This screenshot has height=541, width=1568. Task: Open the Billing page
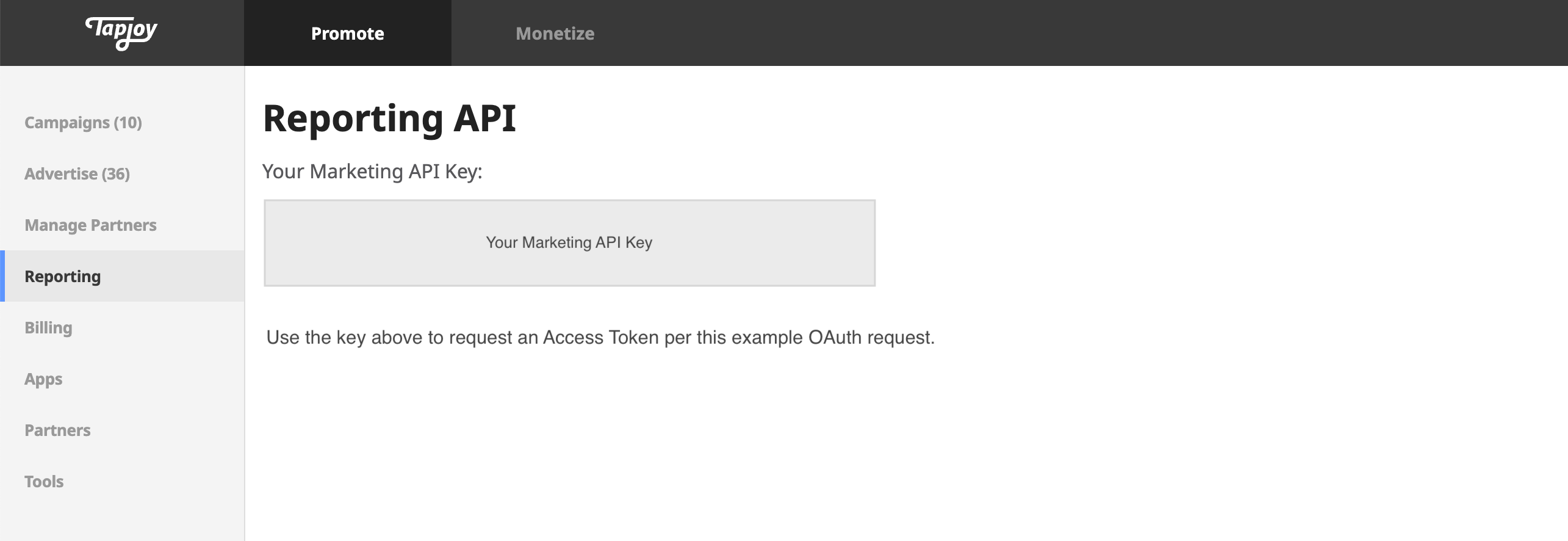[48, 328]
